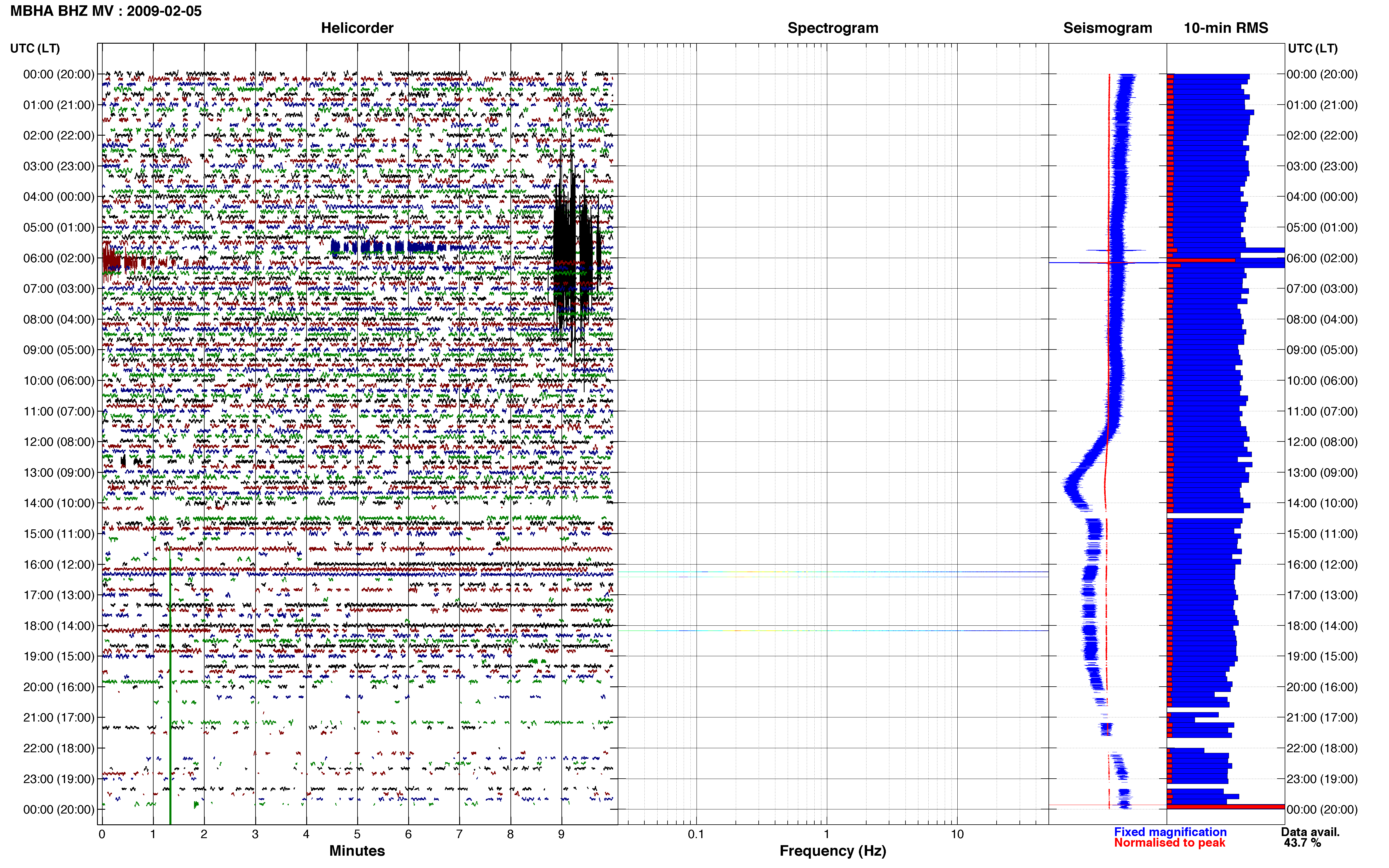Click left time label '00:00 (20:00)' at top
Viewport: 1389px width, 868px height.
tap(59, 74)
